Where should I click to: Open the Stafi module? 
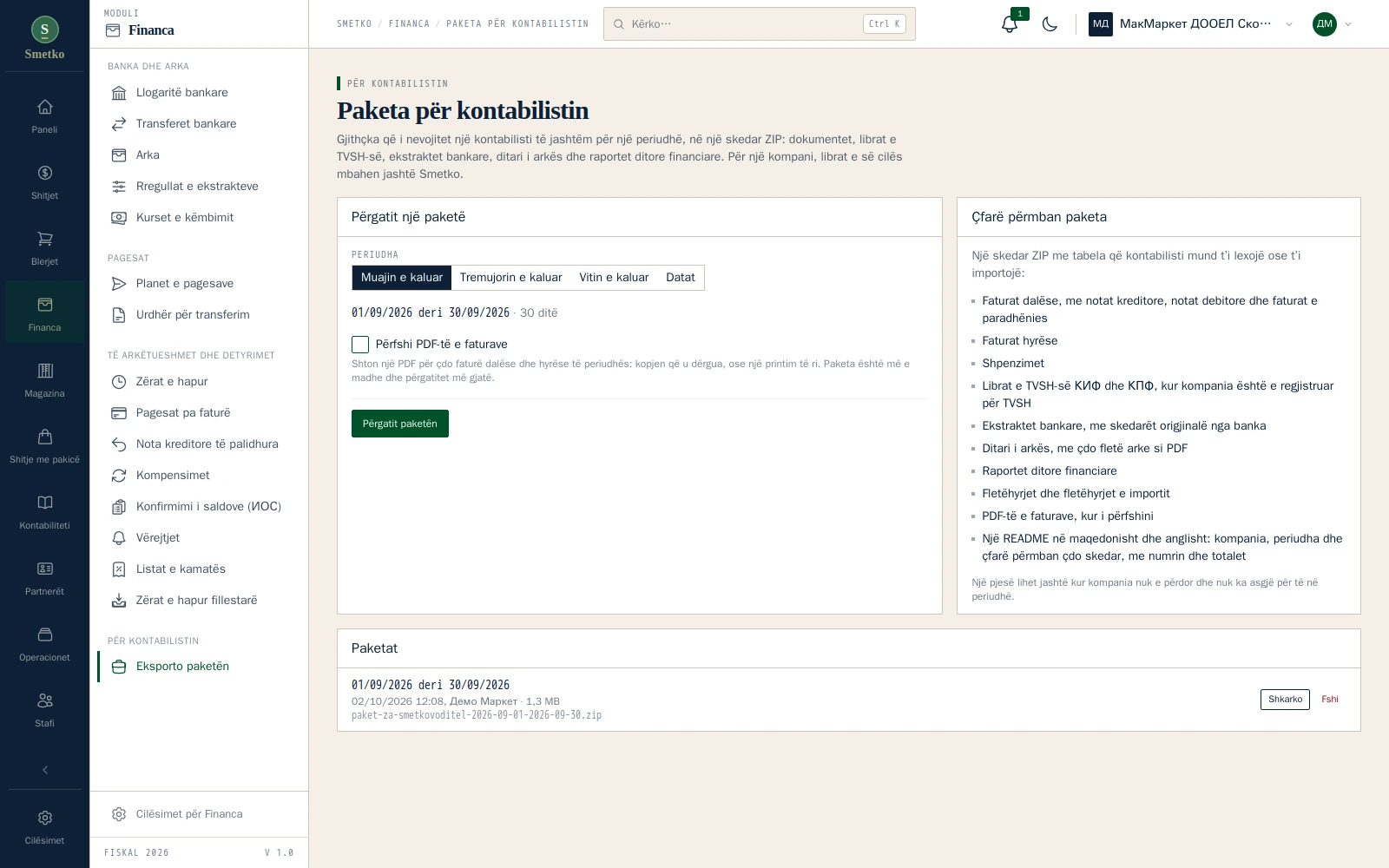point(44,710)
